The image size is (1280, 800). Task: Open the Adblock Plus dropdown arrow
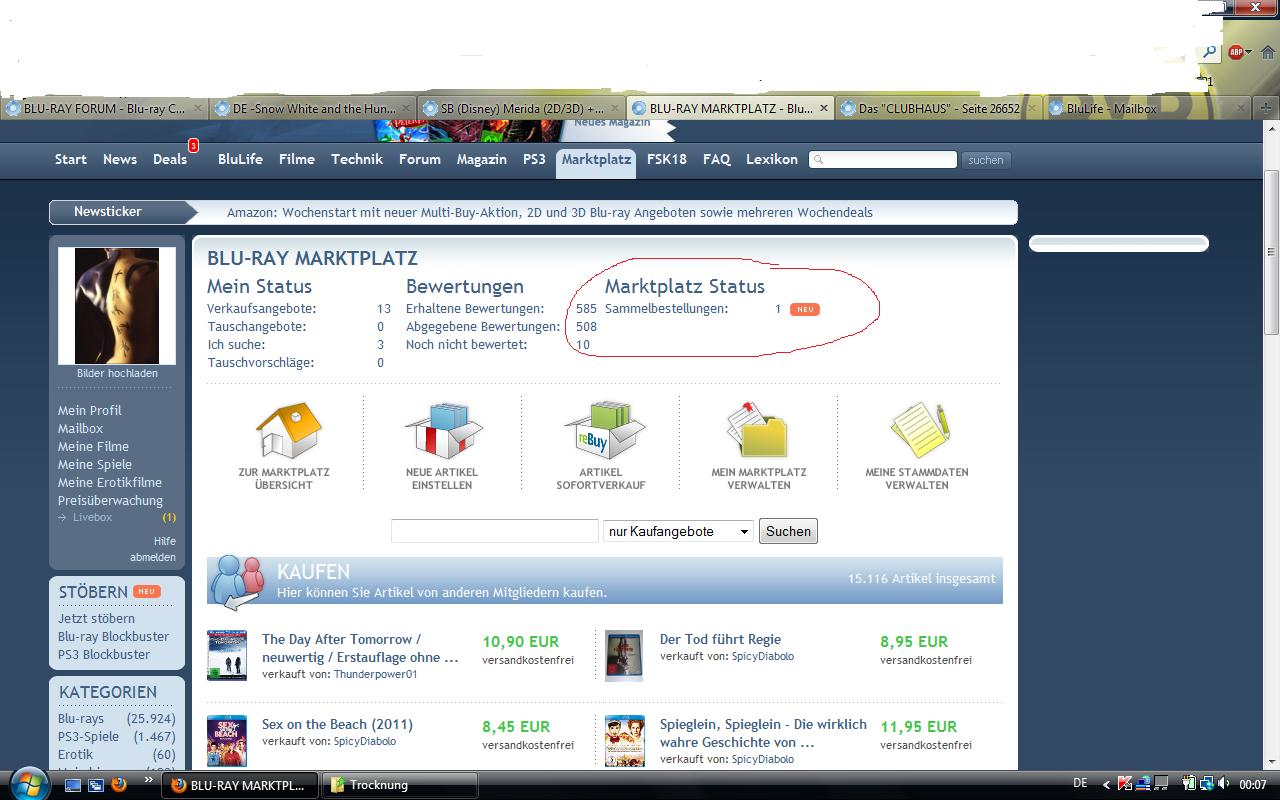click(x=1249, y=52)
